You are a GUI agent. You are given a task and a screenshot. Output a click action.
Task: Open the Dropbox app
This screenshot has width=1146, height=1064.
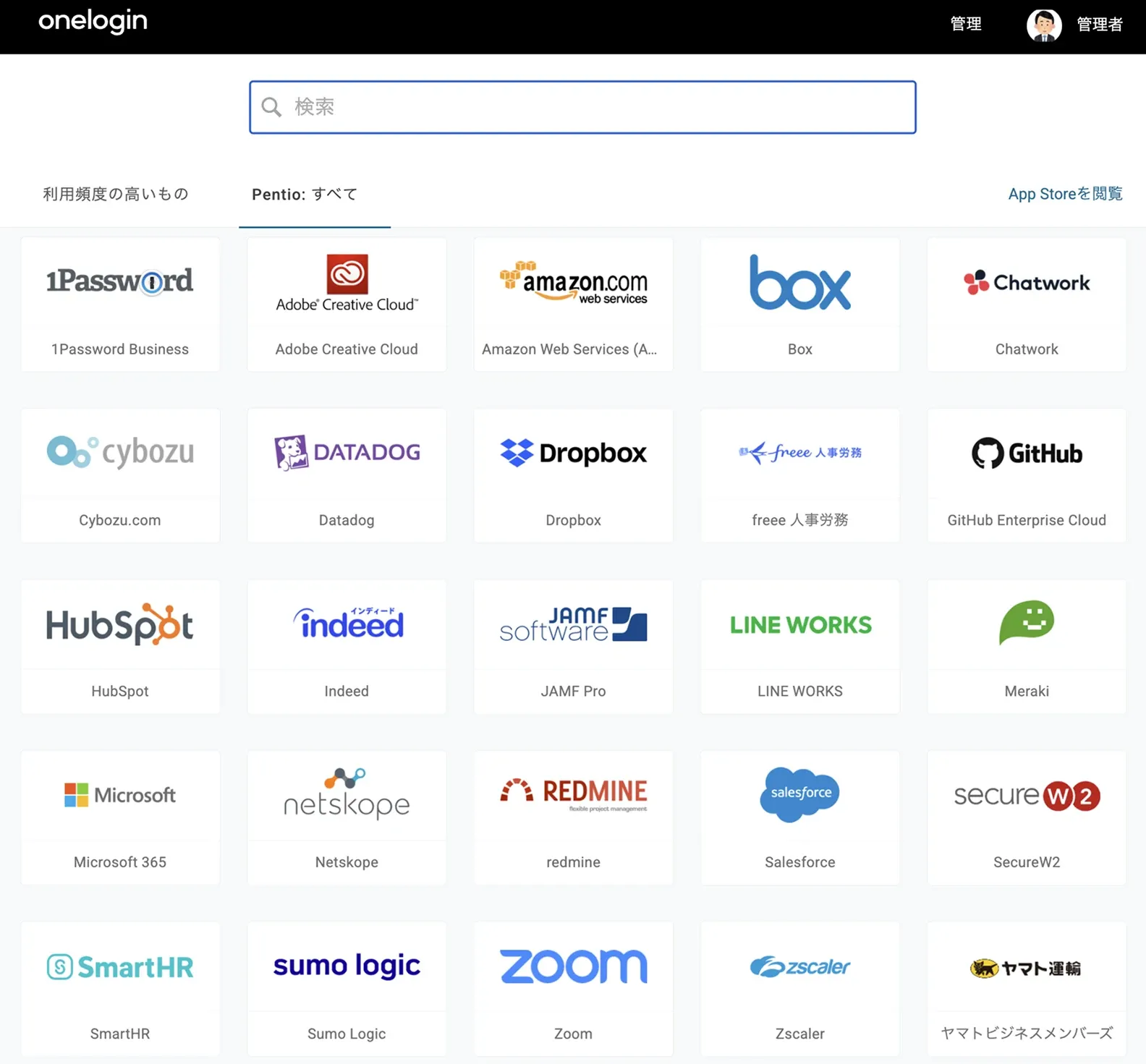(573, 475)
